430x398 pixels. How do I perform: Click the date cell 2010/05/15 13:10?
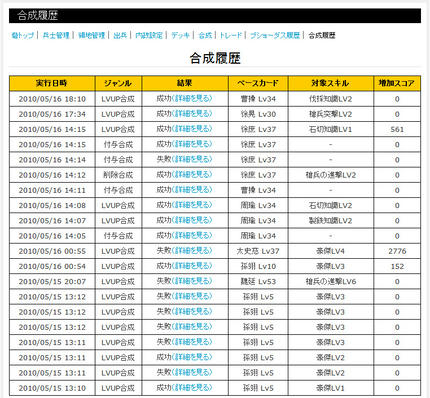pyautogui.click(x=52, y=388)
